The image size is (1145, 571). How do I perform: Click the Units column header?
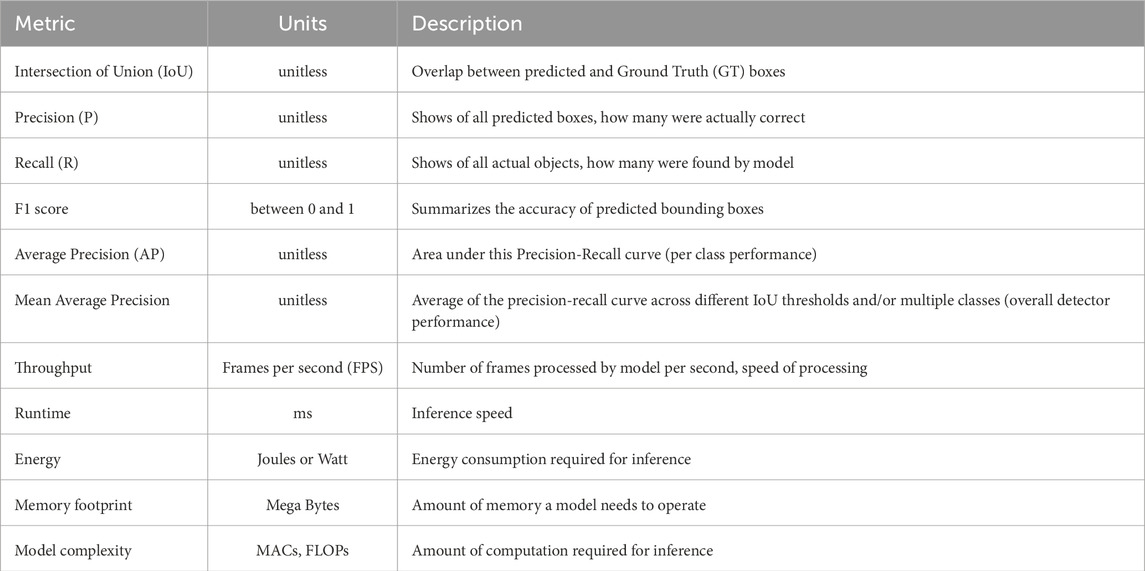coord(302,22)
